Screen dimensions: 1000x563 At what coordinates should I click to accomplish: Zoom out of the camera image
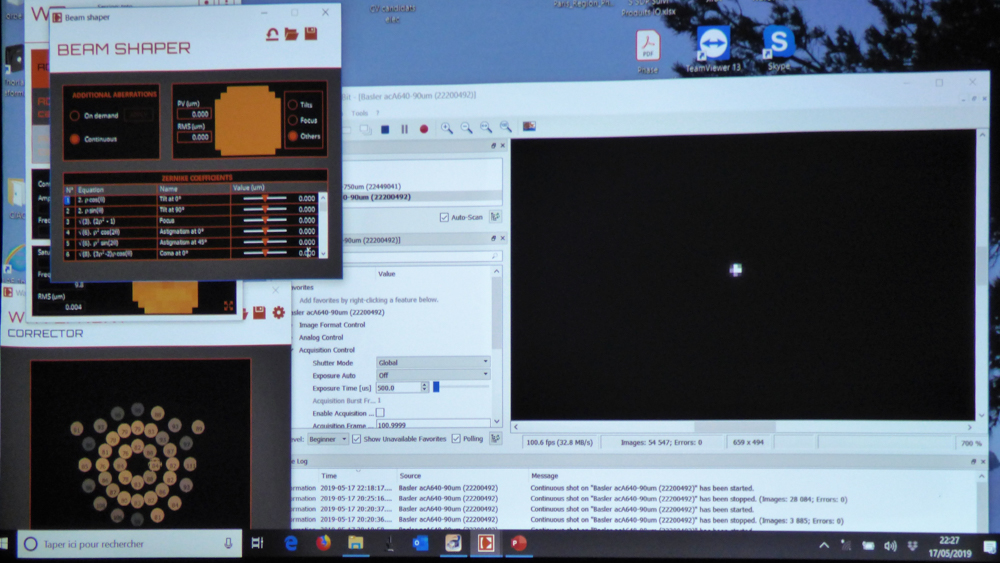click(467, 129)
